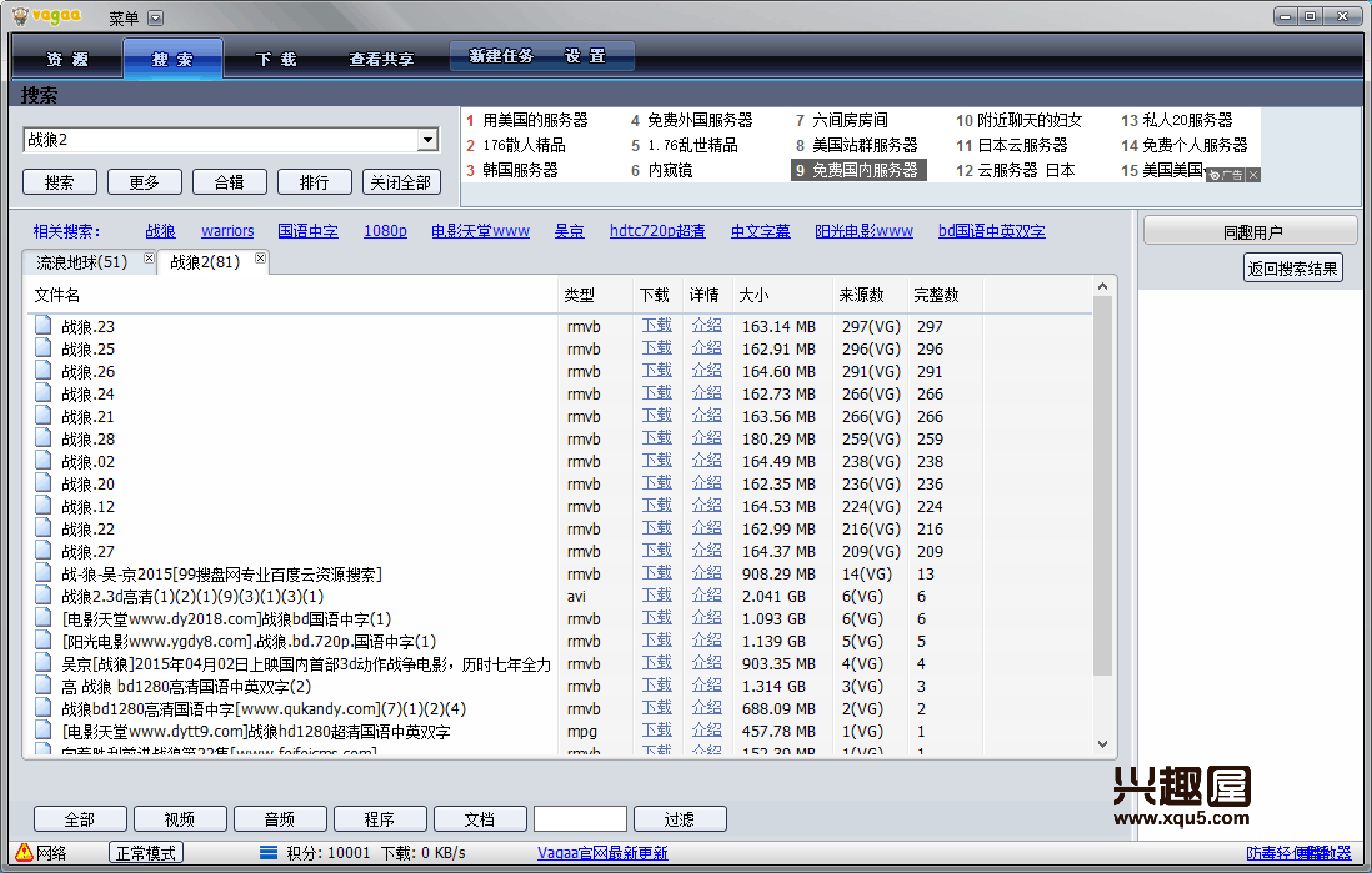Open Vagaa官网最新更新 link
1372x873 pixels.
tap(602, 853)
